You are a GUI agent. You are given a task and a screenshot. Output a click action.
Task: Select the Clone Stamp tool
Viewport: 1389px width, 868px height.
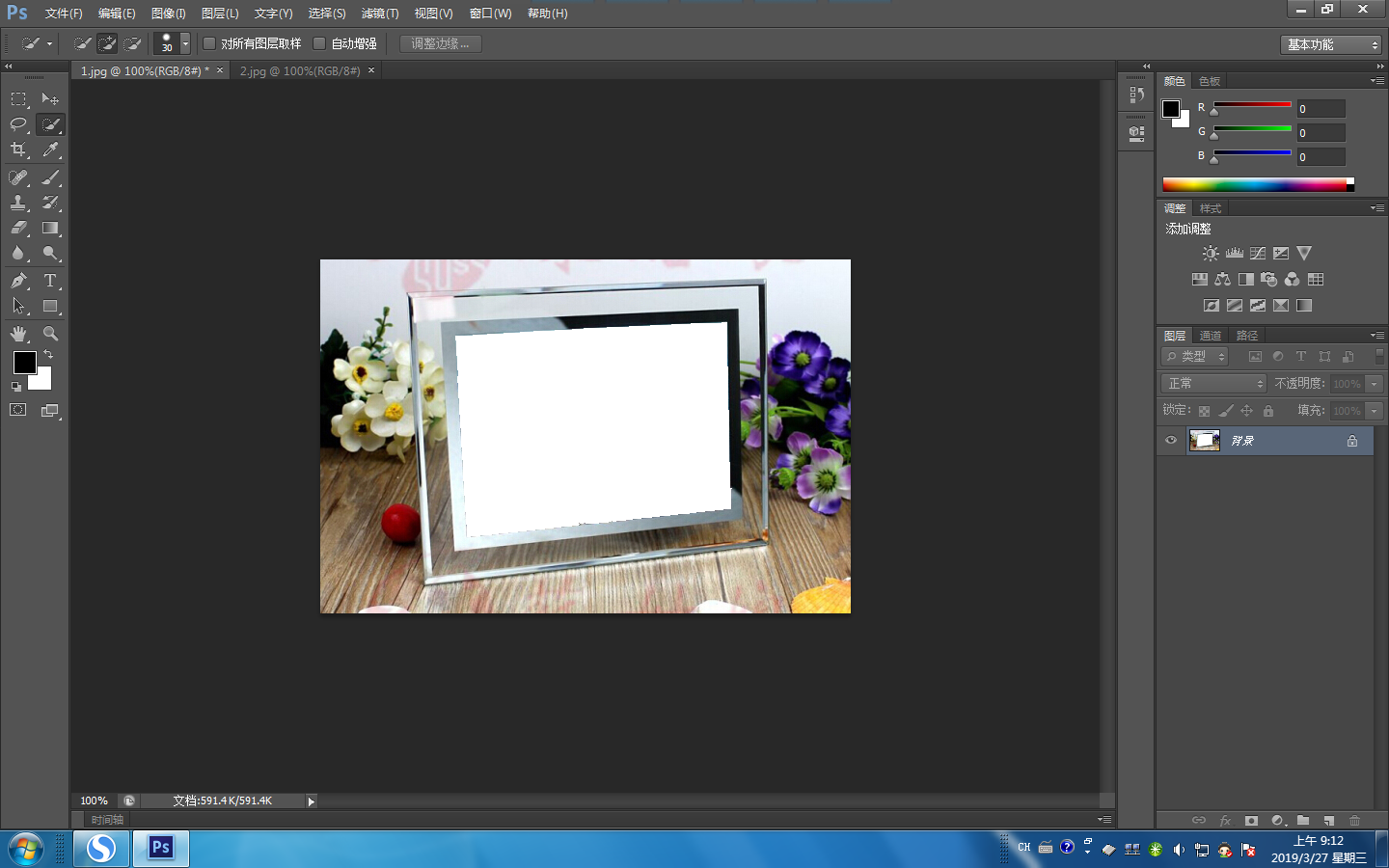pos(18,203)
